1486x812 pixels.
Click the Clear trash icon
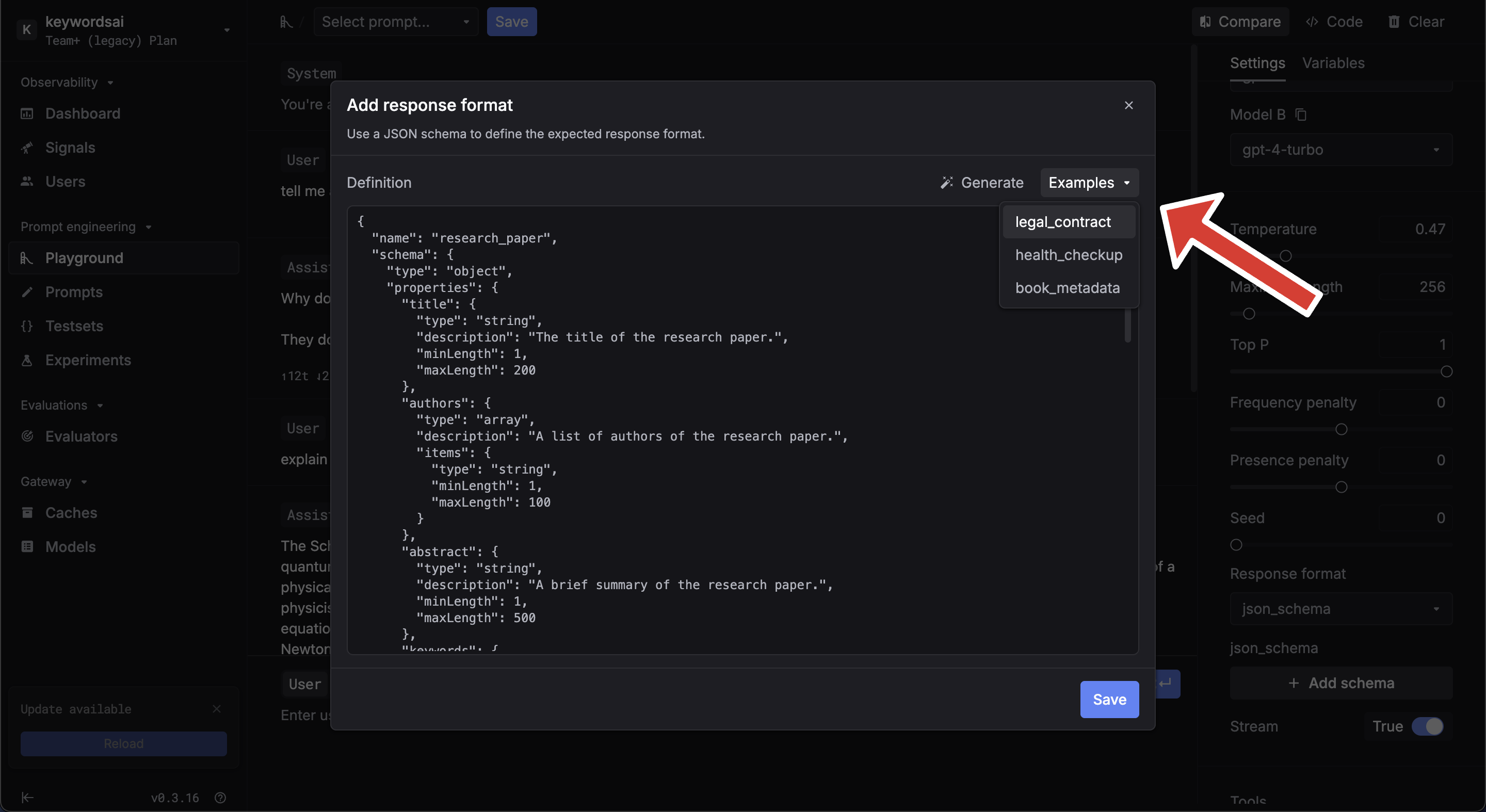[x=1394, y=22]
